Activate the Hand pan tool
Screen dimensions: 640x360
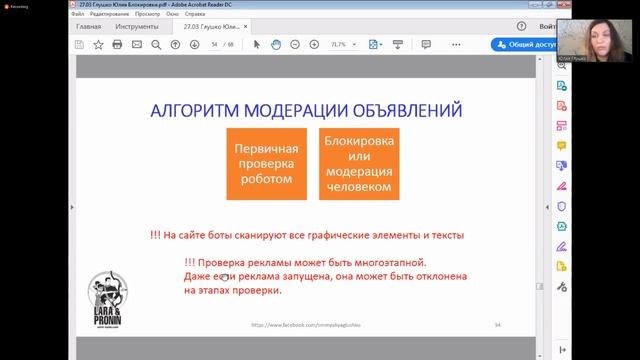click(x=276, y=44)
